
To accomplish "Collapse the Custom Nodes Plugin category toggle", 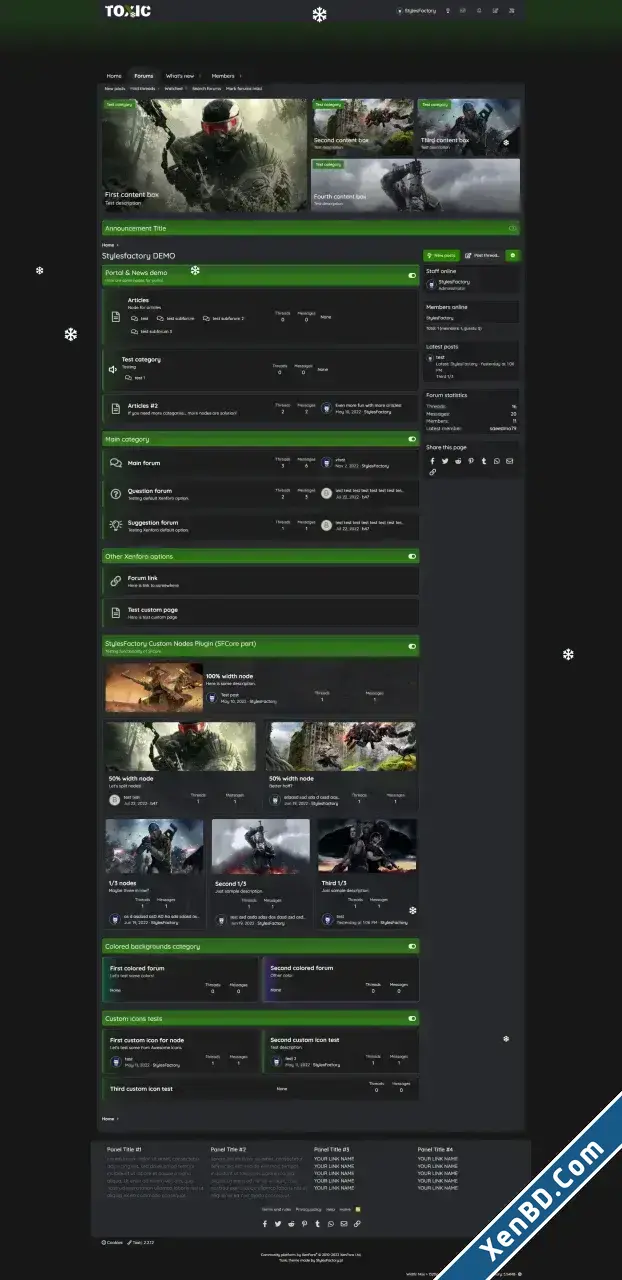I will click(412, 646).
